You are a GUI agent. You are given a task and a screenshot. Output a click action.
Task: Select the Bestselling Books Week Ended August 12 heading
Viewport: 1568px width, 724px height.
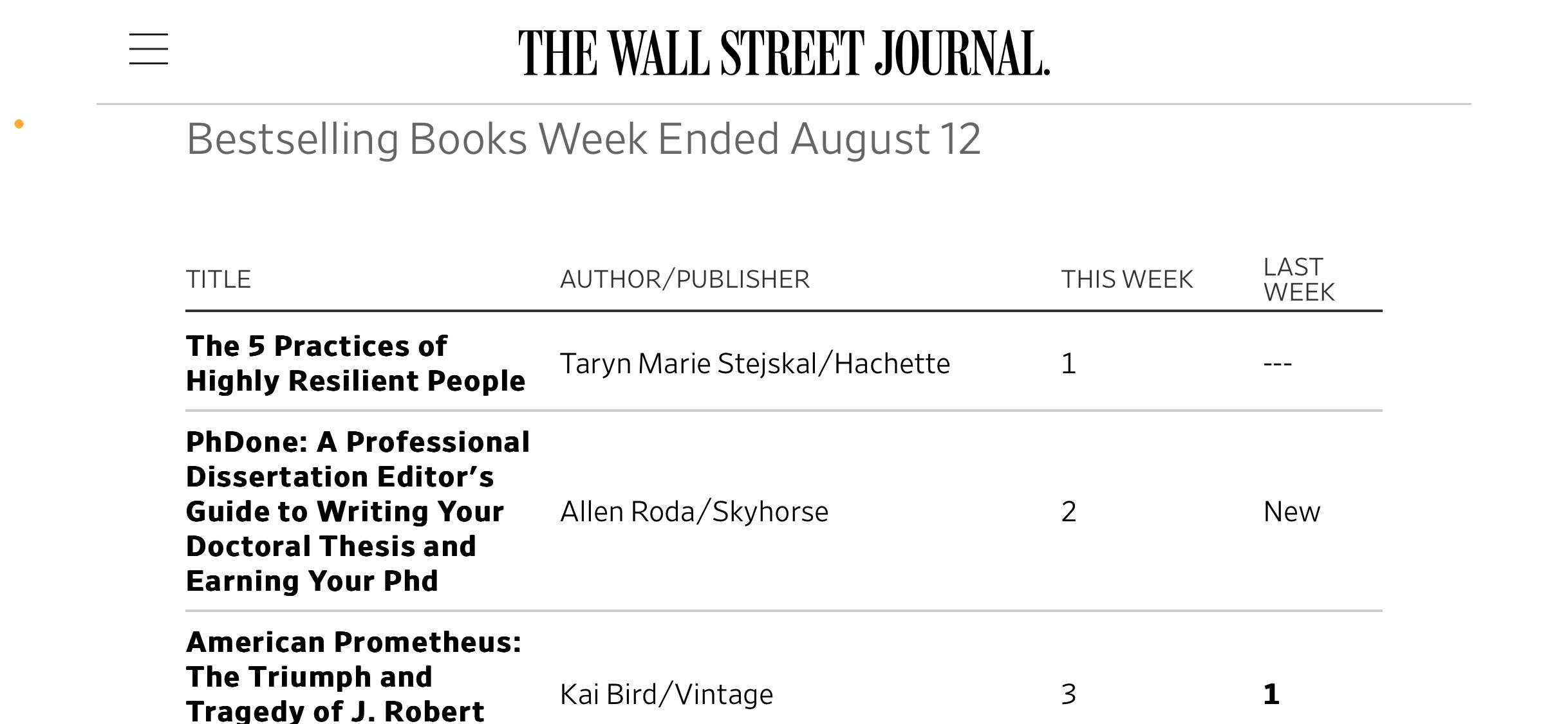(584, 140)
